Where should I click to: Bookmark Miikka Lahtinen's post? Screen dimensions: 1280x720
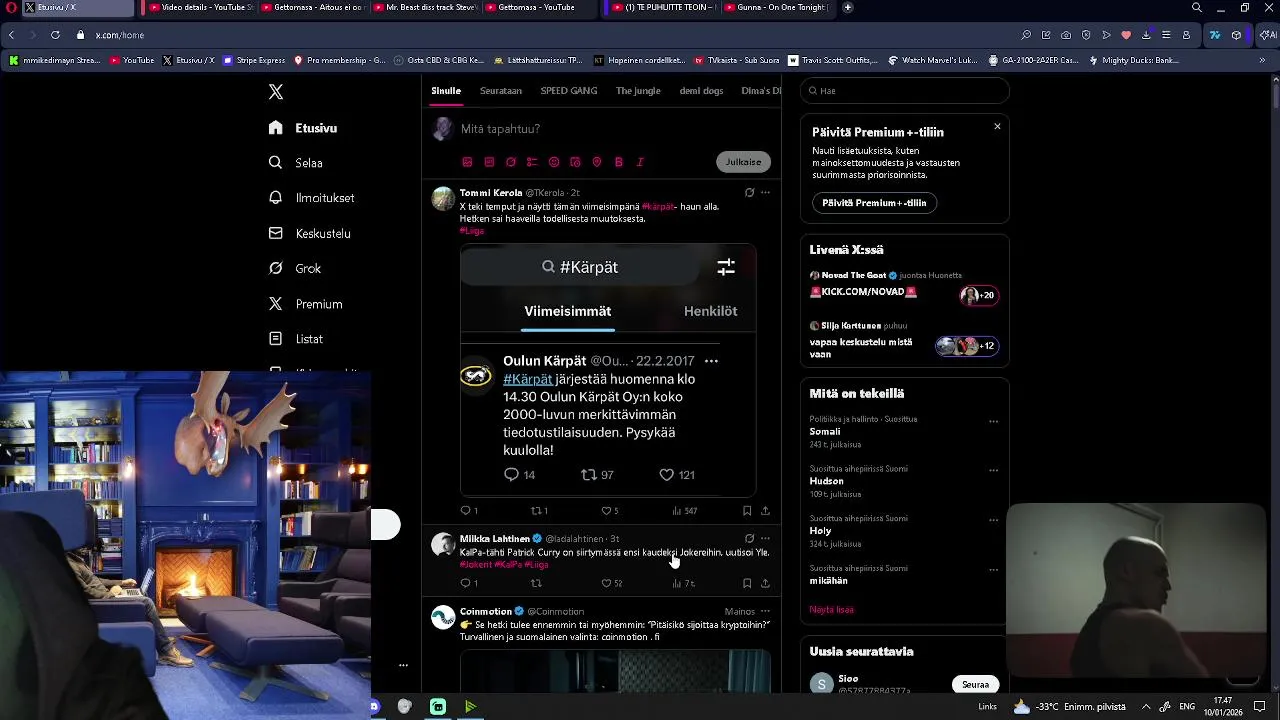coord(747,583)
